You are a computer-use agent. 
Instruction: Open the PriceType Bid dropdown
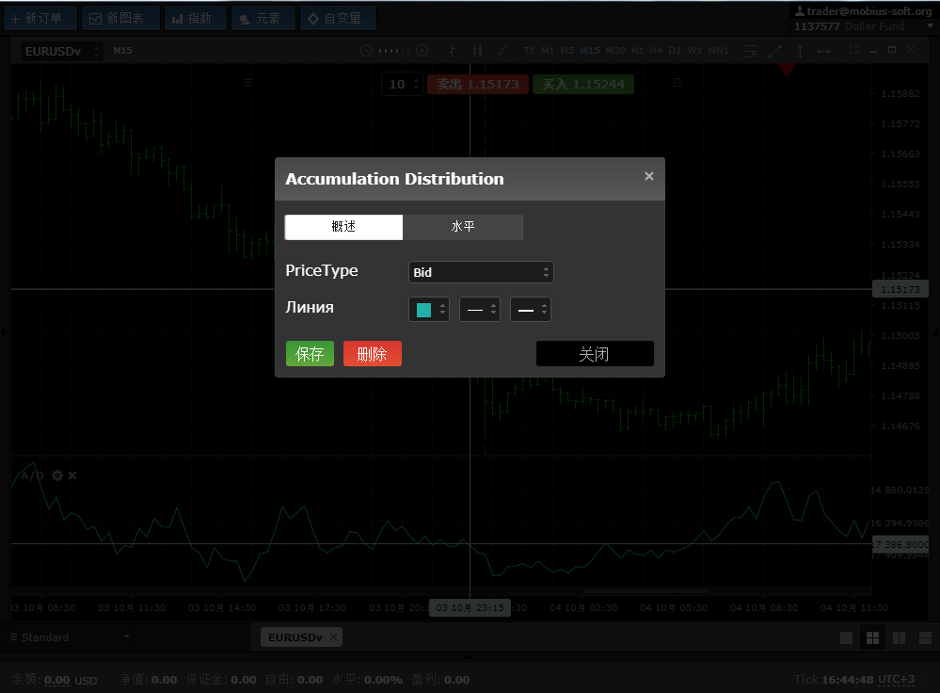click(x=480, y=272)
